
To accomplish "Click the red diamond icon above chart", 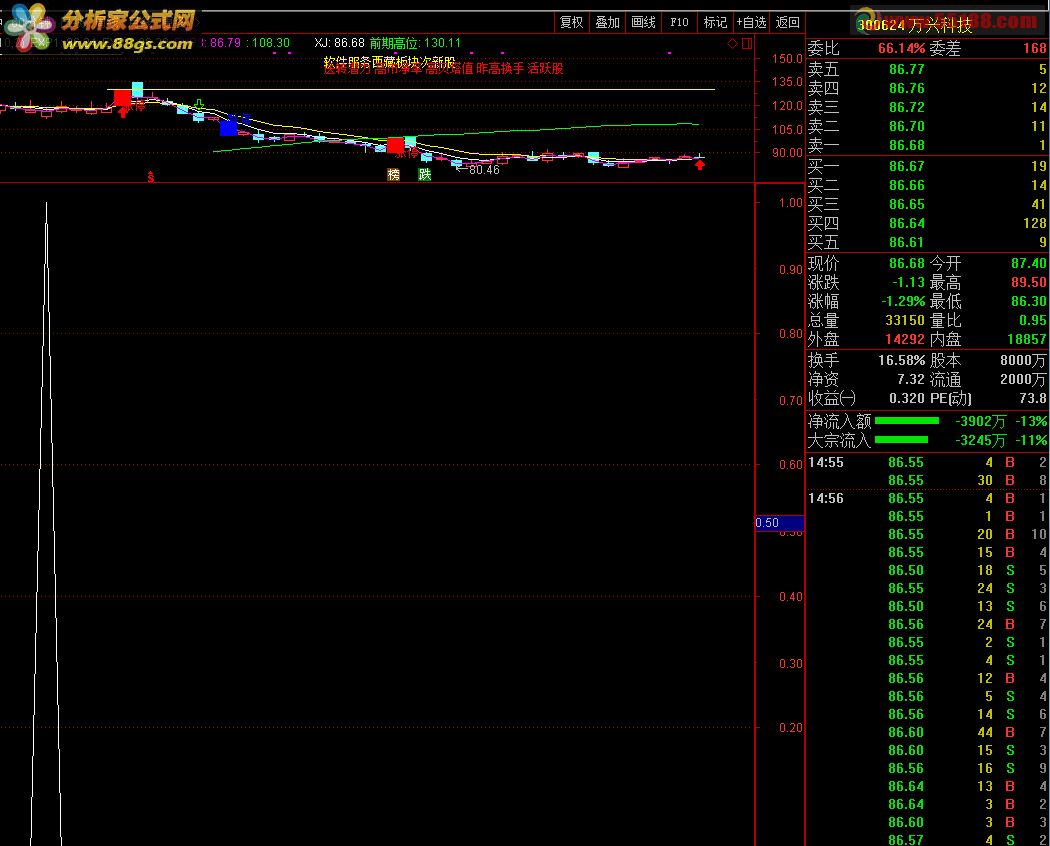I will point(733,44).
